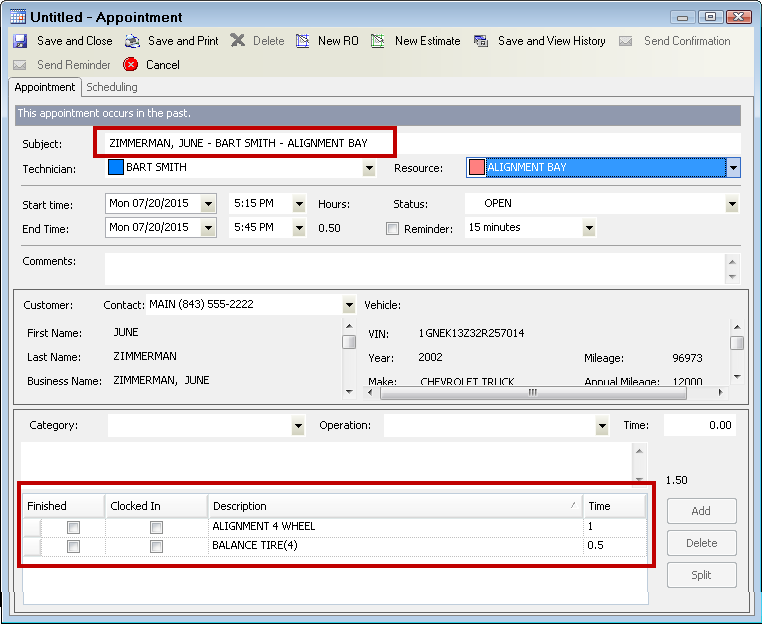Click the Delete X toolbar icon
Screen dimensions: 762x624
(x=237, y=41)
